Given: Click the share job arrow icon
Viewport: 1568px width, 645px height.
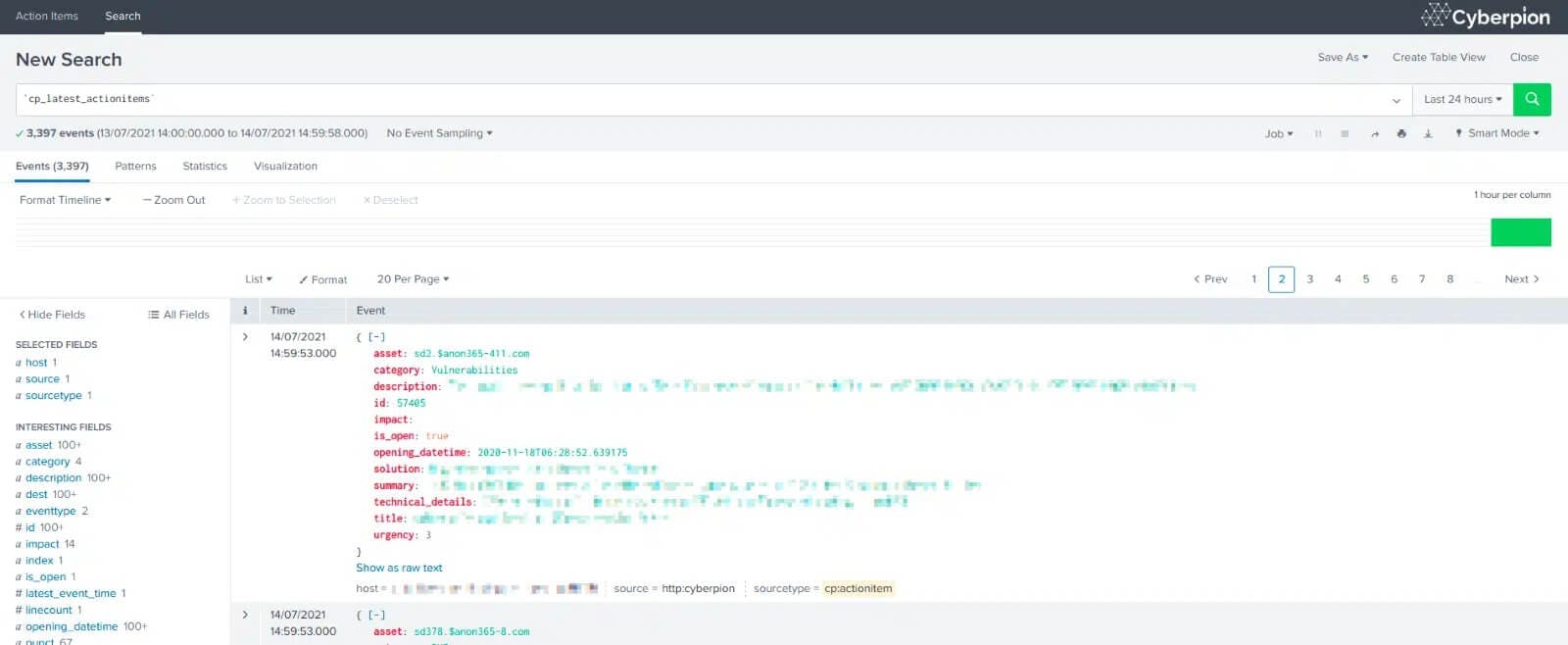Looking at the screenshot, I should [x=1374, y=133].
